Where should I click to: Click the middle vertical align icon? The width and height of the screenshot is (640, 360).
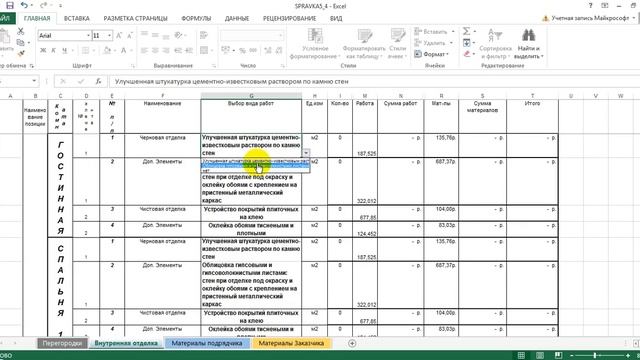coord(155,35)
